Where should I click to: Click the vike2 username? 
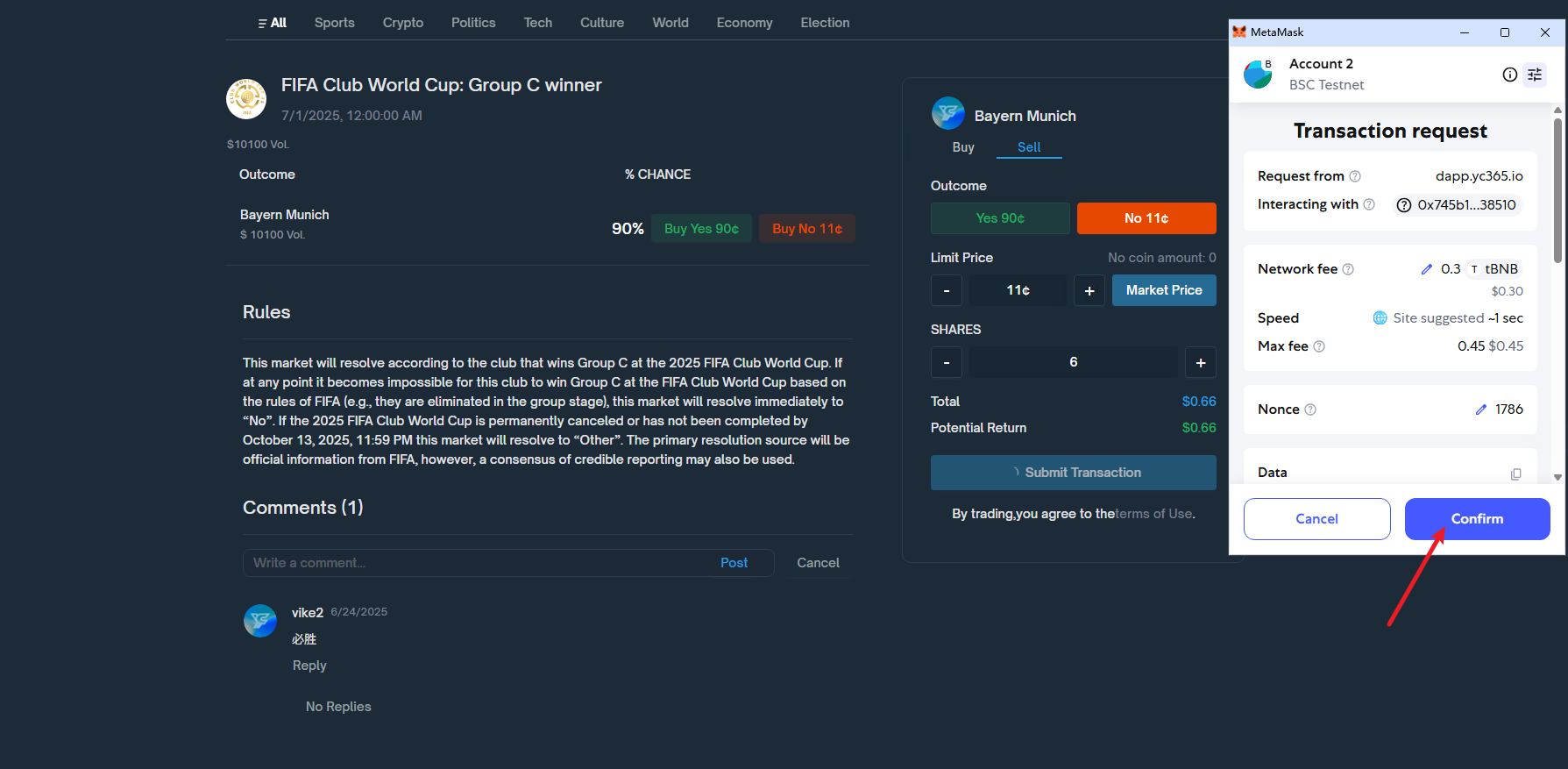[x=308, y=613]
